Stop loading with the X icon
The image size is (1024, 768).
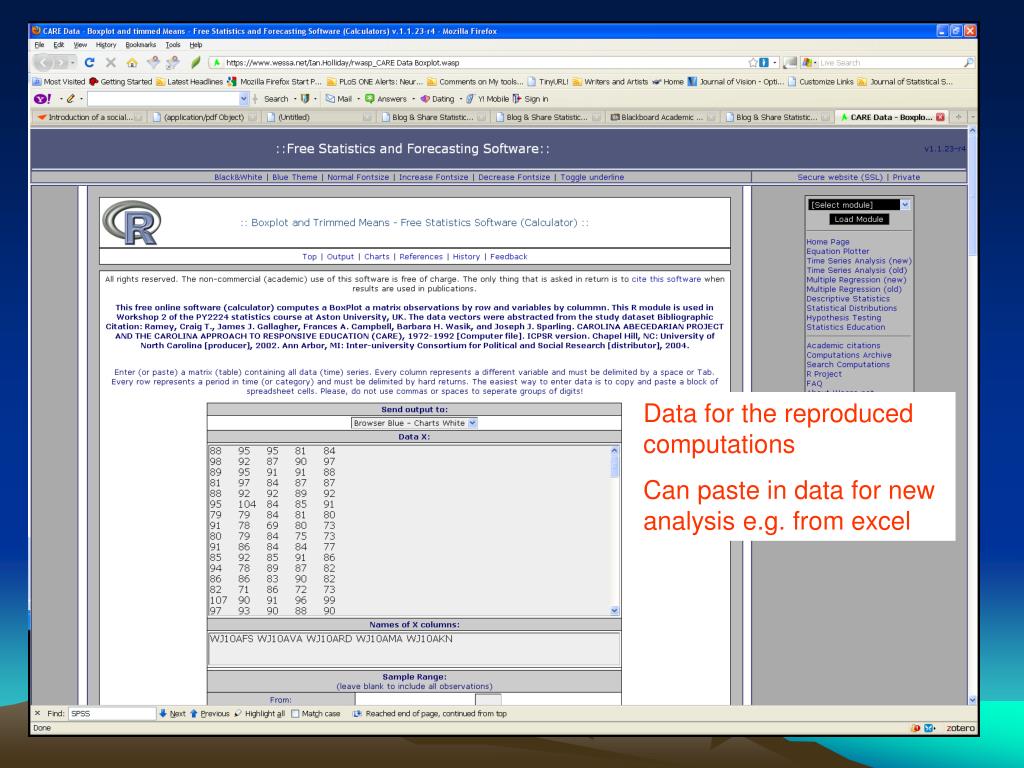pyautogui.click(x=110, y=63)
